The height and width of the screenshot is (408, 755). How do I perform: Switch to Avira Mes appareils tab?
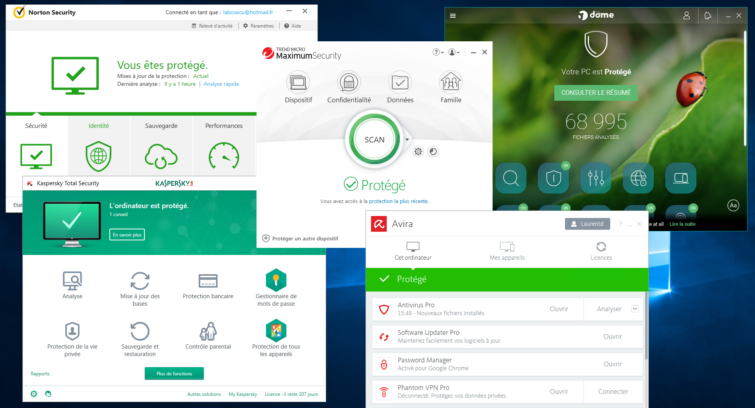[507, 251]
